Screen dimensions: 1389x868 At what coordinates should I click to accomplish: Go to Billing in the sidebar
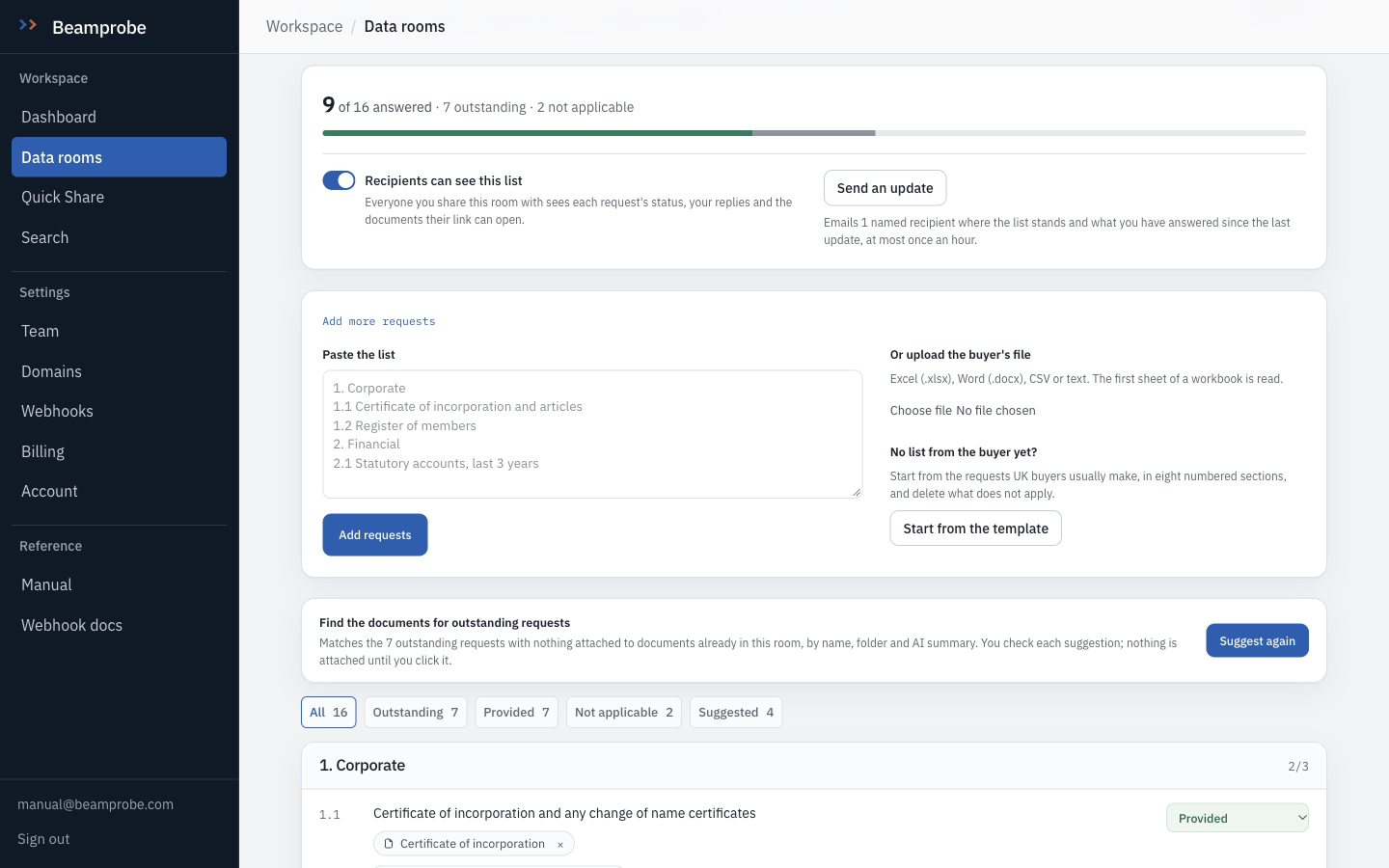119,451
